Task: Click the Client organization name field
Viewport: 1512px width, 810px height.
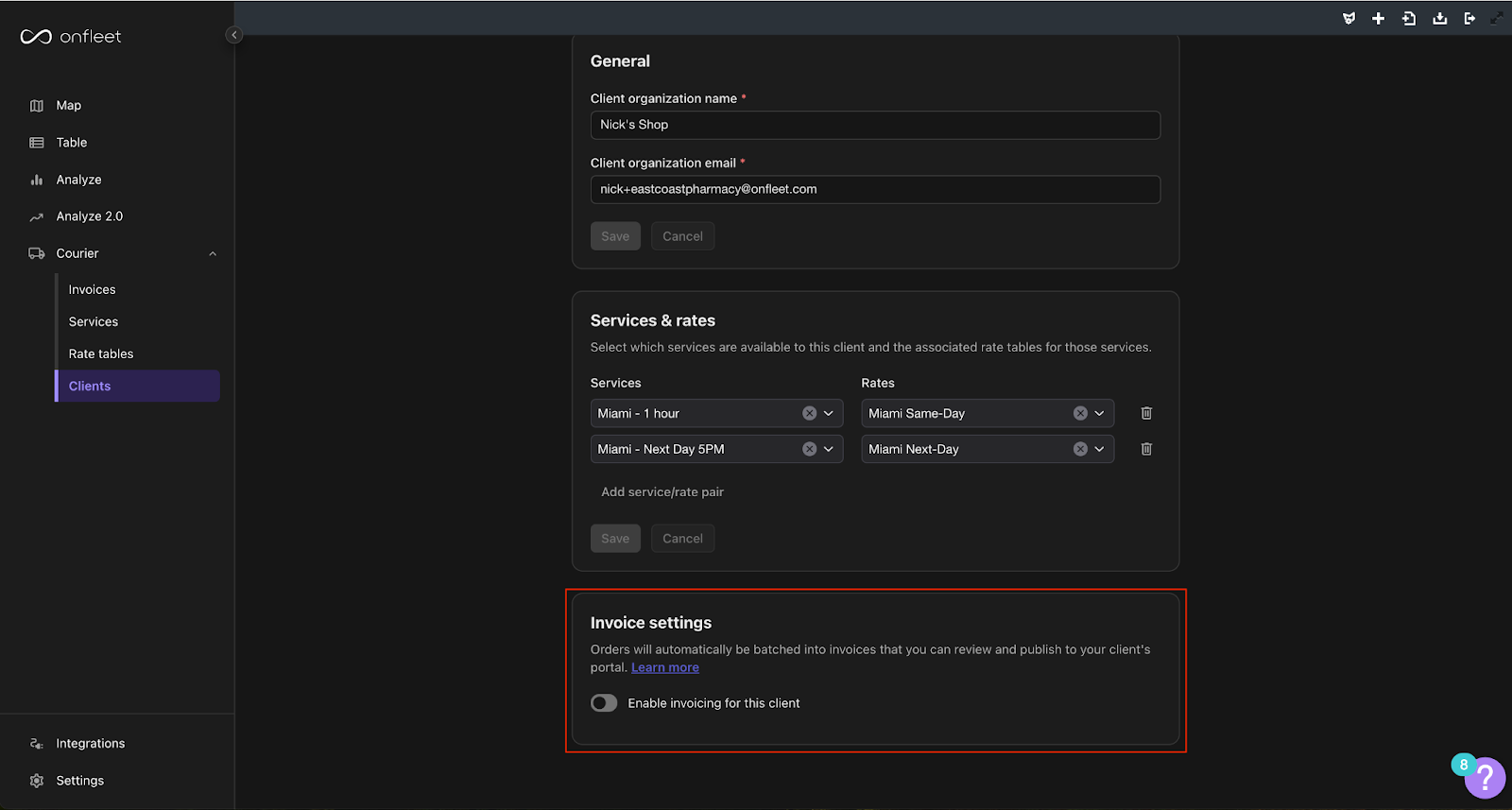Action: (x=875, y=125)
